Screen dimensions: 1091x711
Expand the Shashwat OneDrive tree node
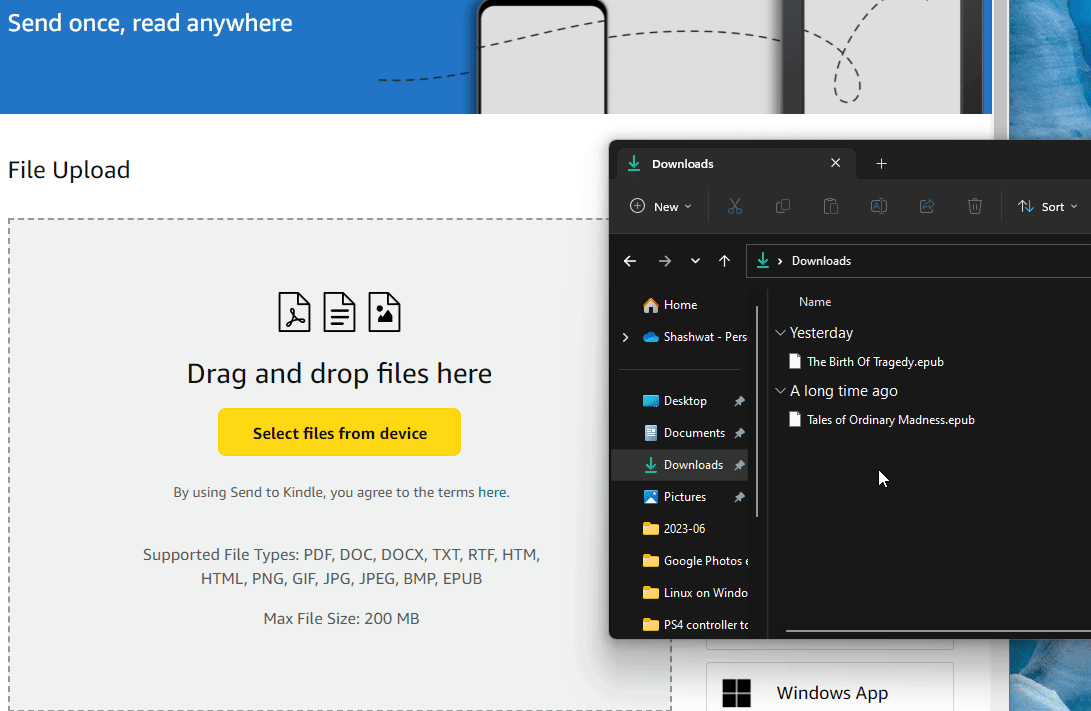pyautogui.click(x=626, y=337)
